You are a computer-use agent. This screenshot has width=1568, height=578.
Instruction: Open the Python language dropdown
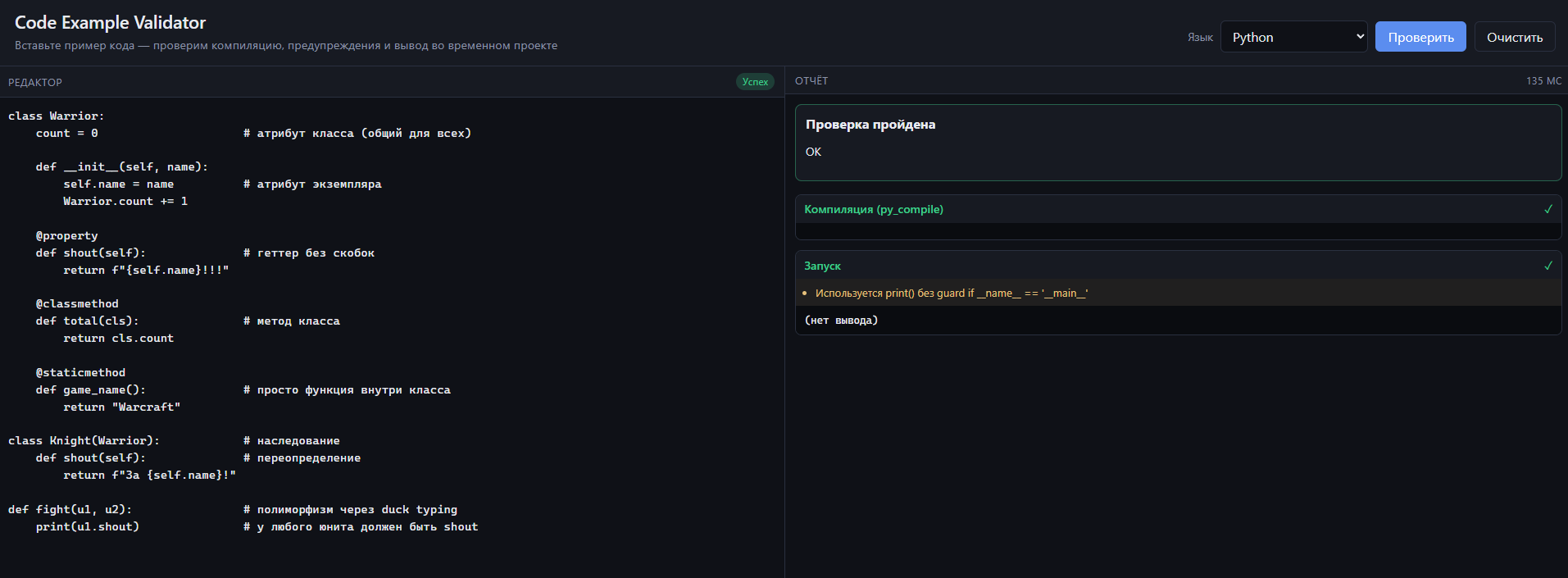point(1293,37)
